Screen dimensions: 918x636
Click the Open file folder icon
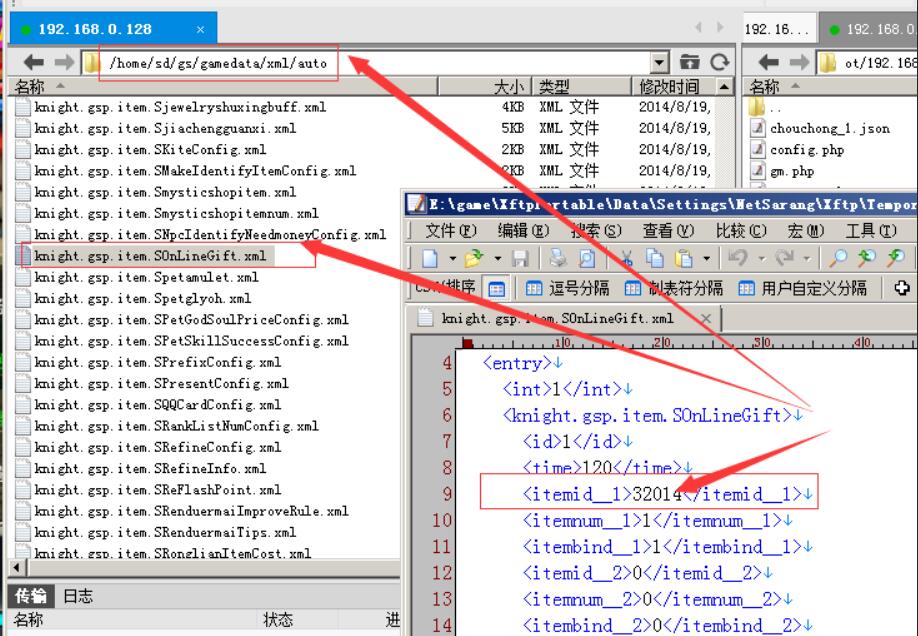pos(473,259)
